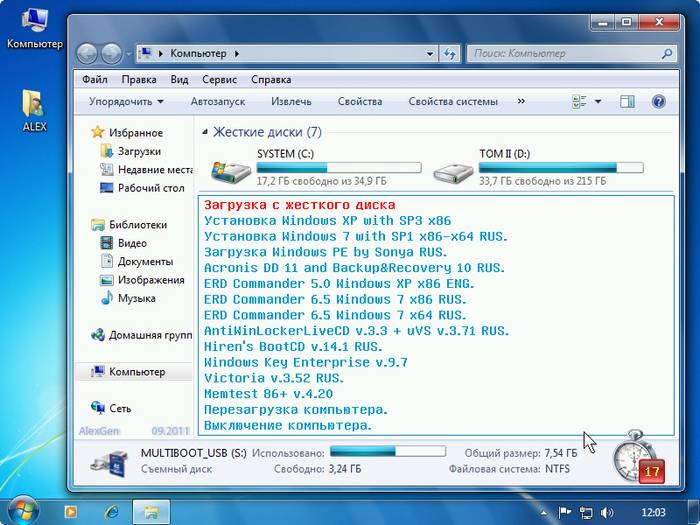
Task: Open Internet Explorer from the taskbar
Action: (109, 511)
